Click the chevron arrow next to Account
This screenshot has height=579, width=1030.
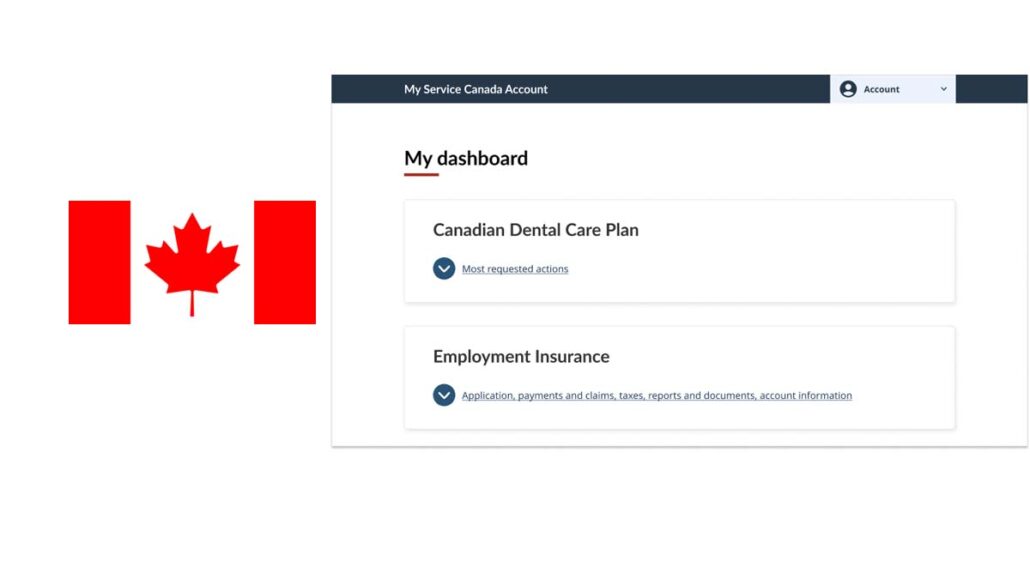click(941, 89)
